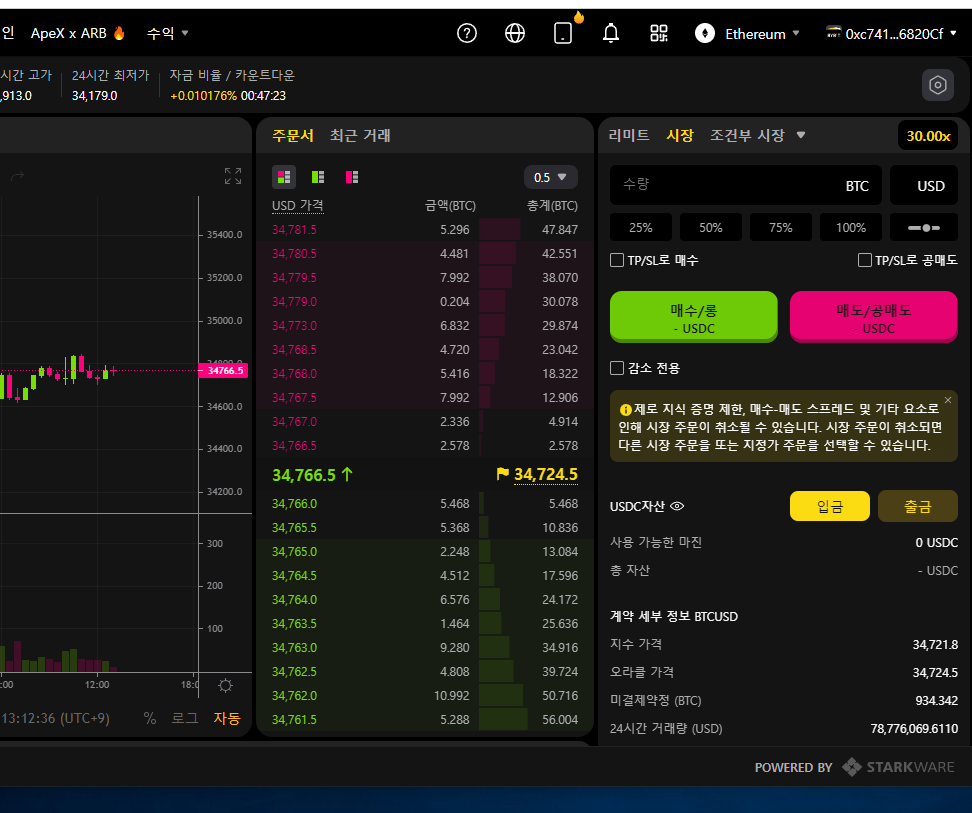972x813 pixels.
Task: Click the last price 34,766.5 in order book
Action: point(304,475)
